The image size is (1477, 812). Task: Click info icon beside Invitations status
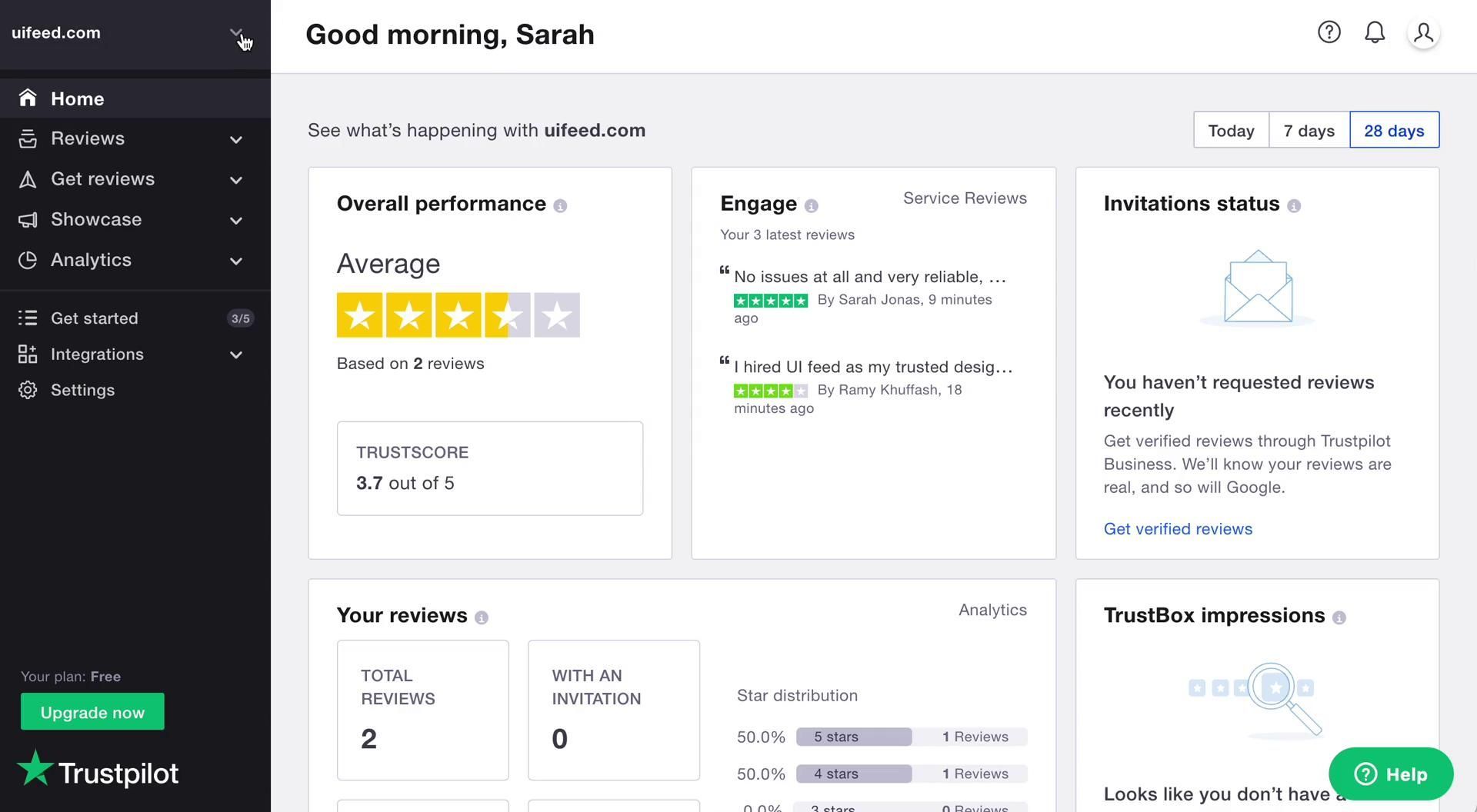pyautogui.click(x=1294, y=206)
